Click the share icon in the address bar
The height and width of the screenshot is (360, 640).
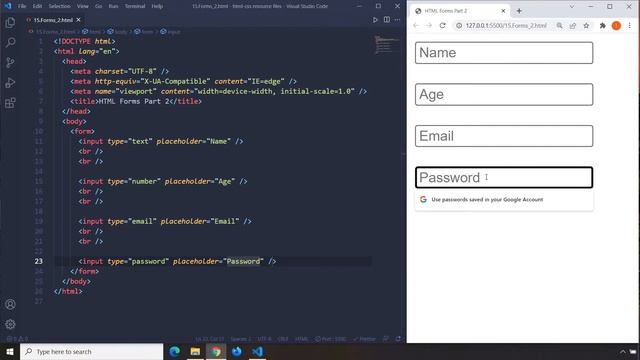coord(573,25)
